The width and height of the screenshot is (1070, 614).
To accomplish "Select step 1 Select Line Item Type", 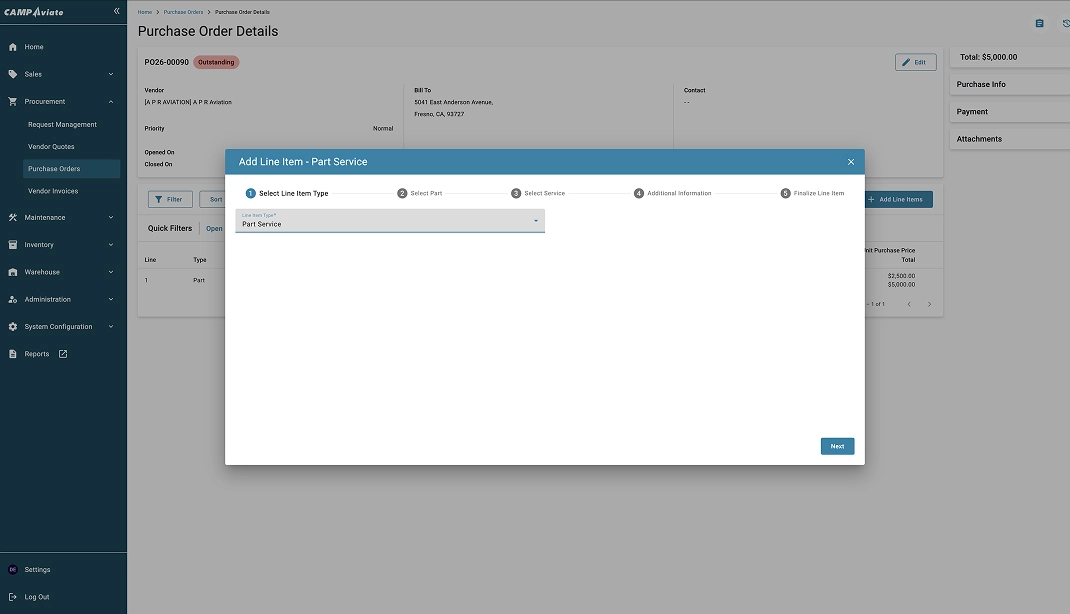I will coord(287,194).
